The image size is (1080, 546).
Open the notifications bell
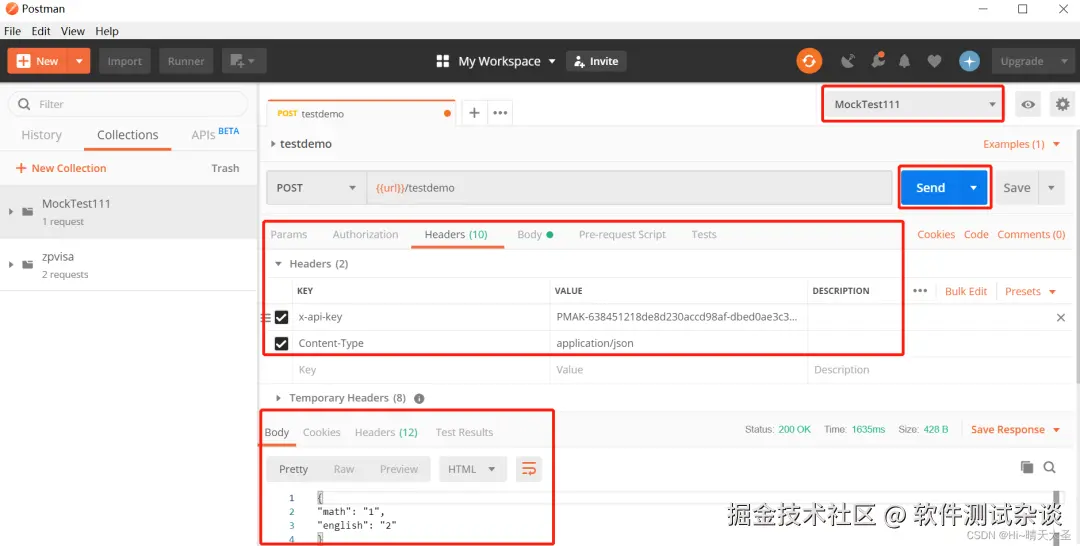click(x=904, y=61)
